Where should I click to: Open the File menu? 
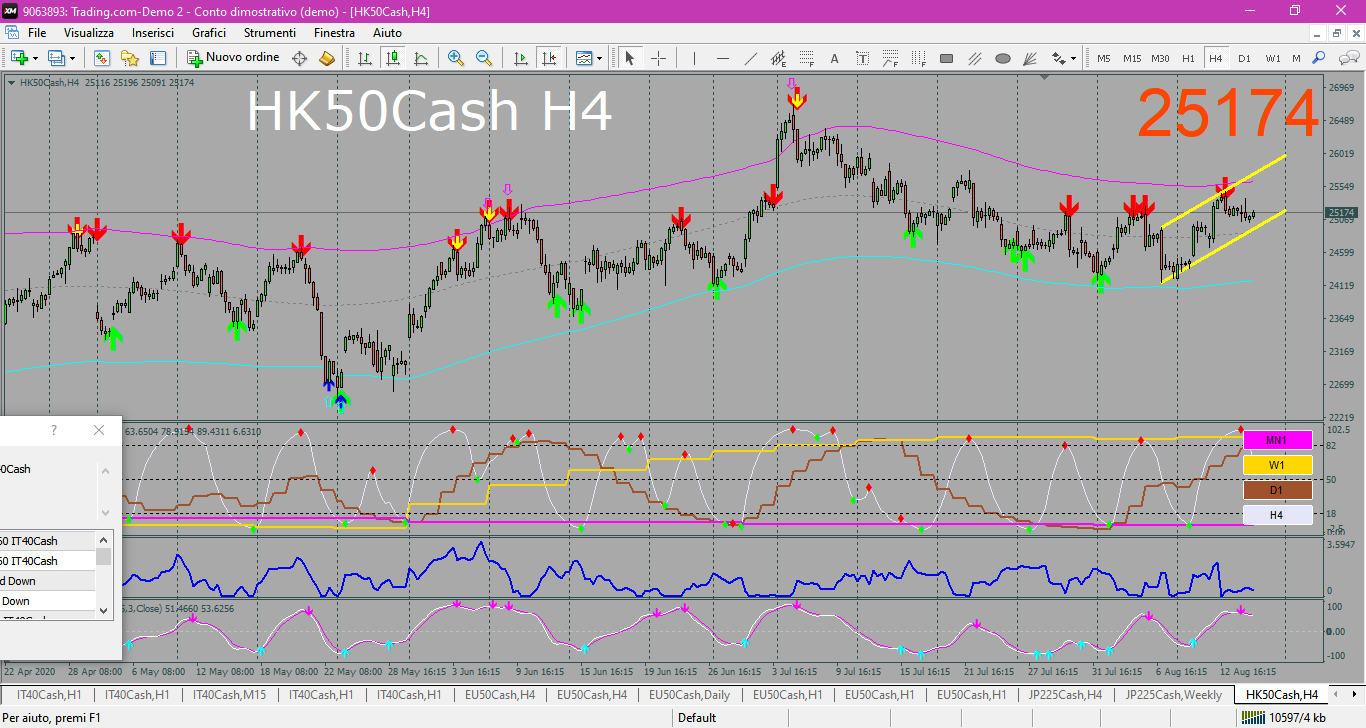[37, 33]
